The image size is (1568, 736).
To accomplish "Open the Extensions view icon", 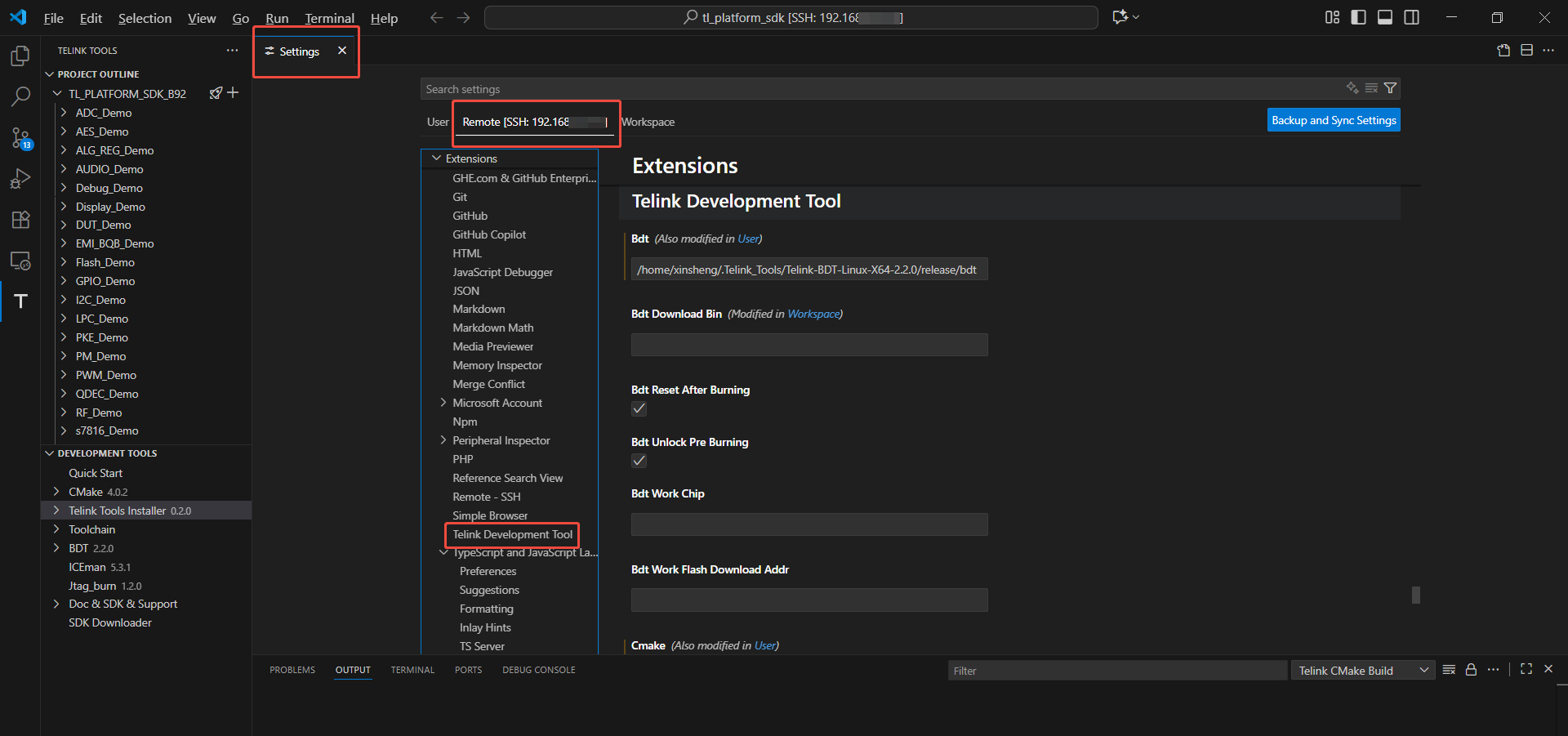I will tap(20, 220).
